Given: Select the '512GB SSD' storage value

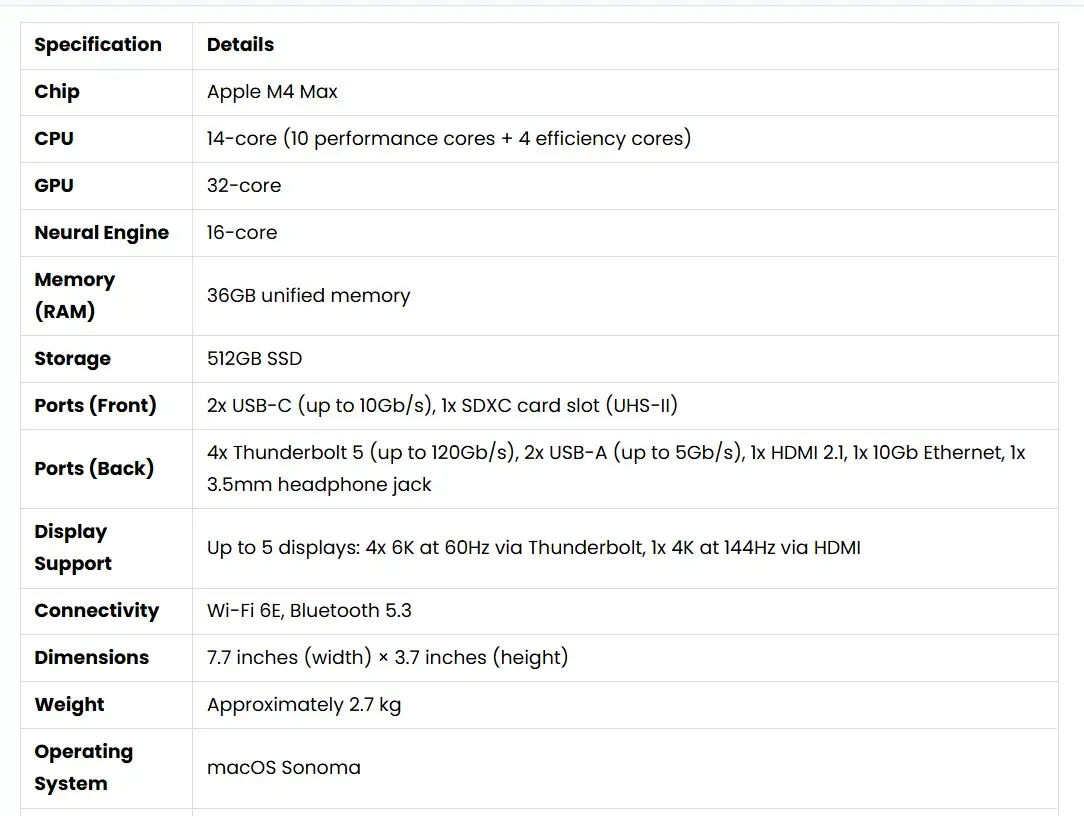Looking at the screenshot, I should coord(254,359).
